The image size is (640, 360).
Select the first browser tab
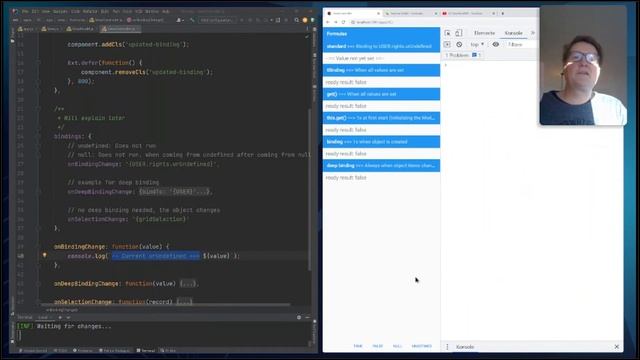pyautogui.click(x=352, y=13)
